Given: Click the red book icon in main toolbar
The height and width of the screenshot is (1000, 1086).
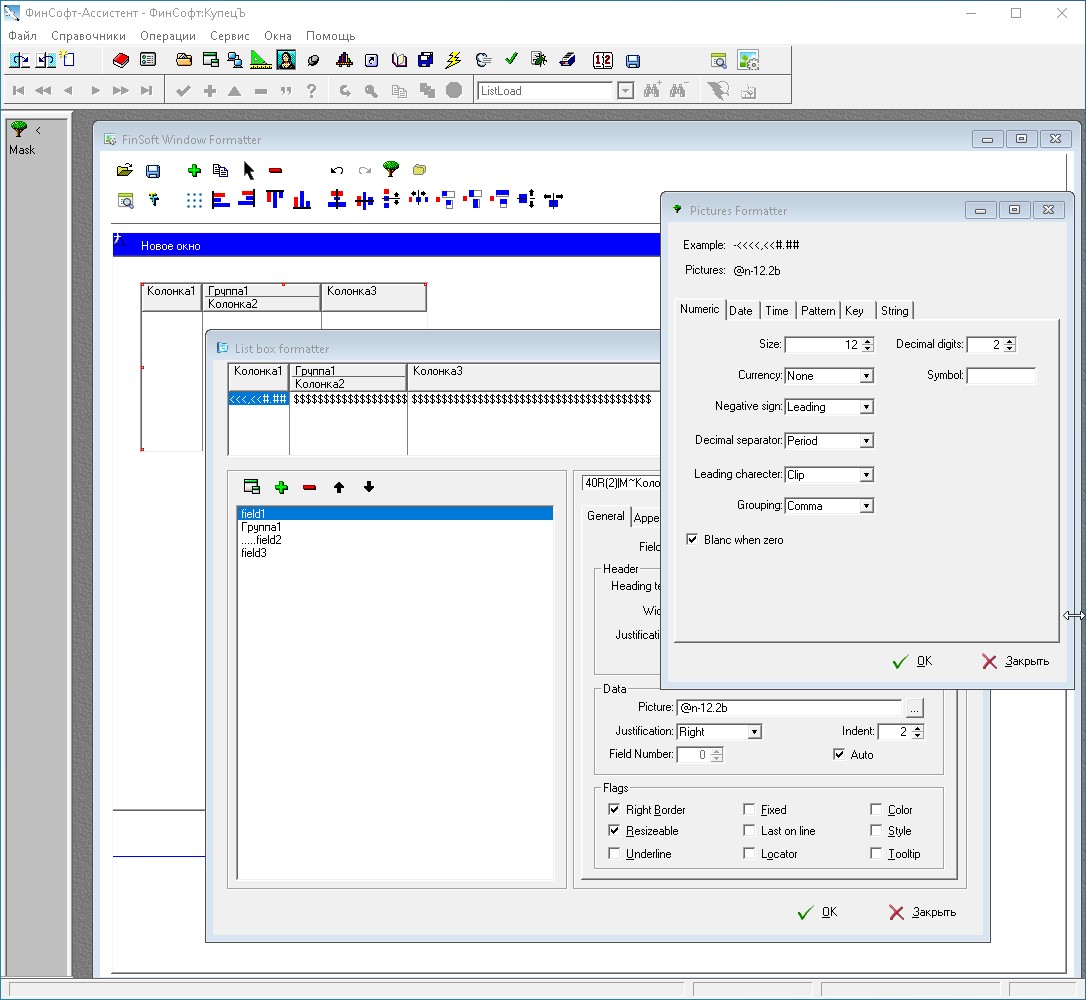Looking at the screenshot, I should [x=121, y=60].
